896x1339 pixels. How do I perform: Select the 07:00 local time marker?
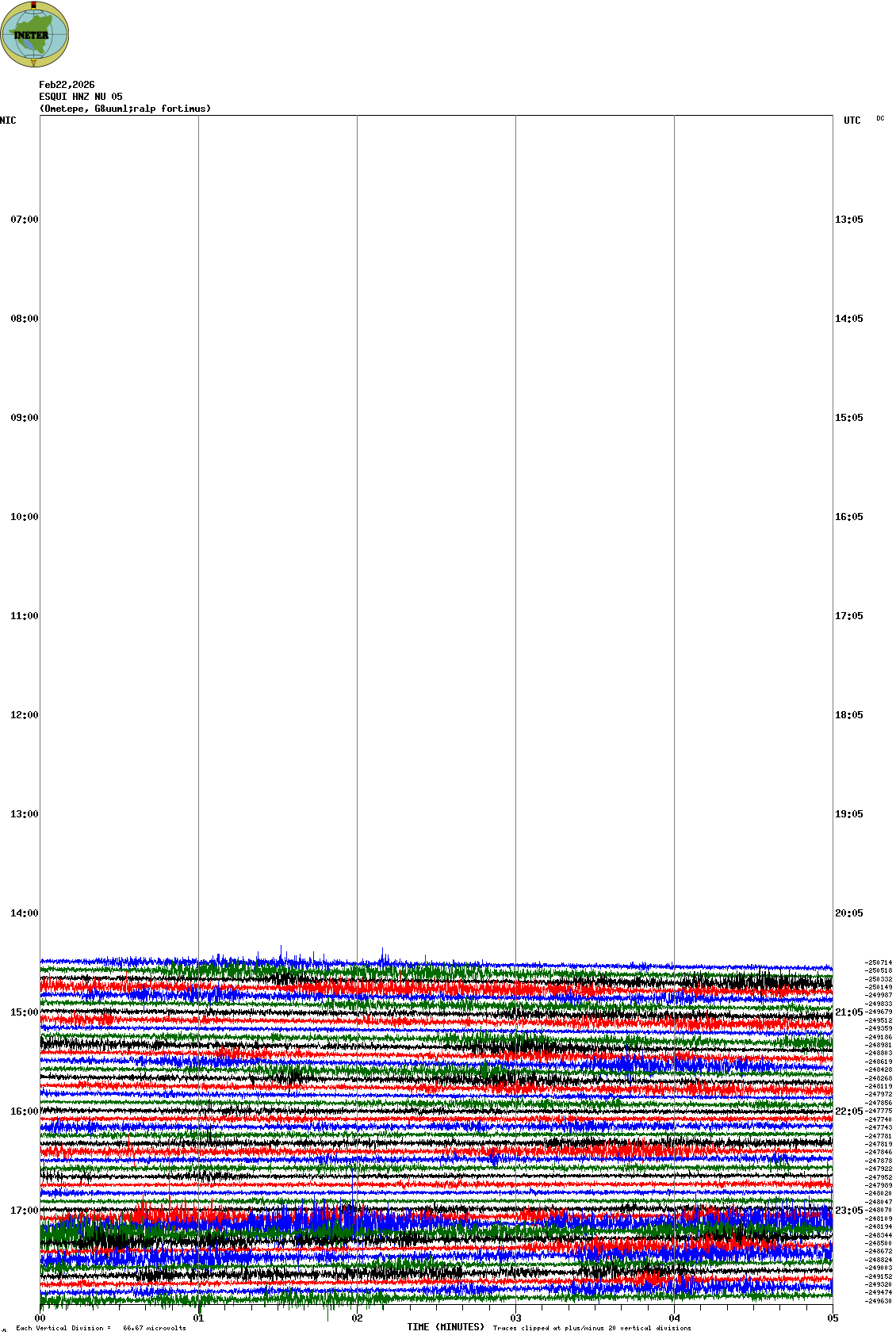[x=24, y=220]
